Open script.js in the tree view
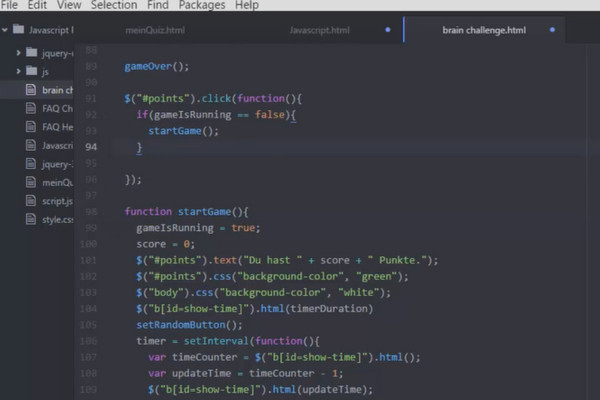 [x=57, y=201]
